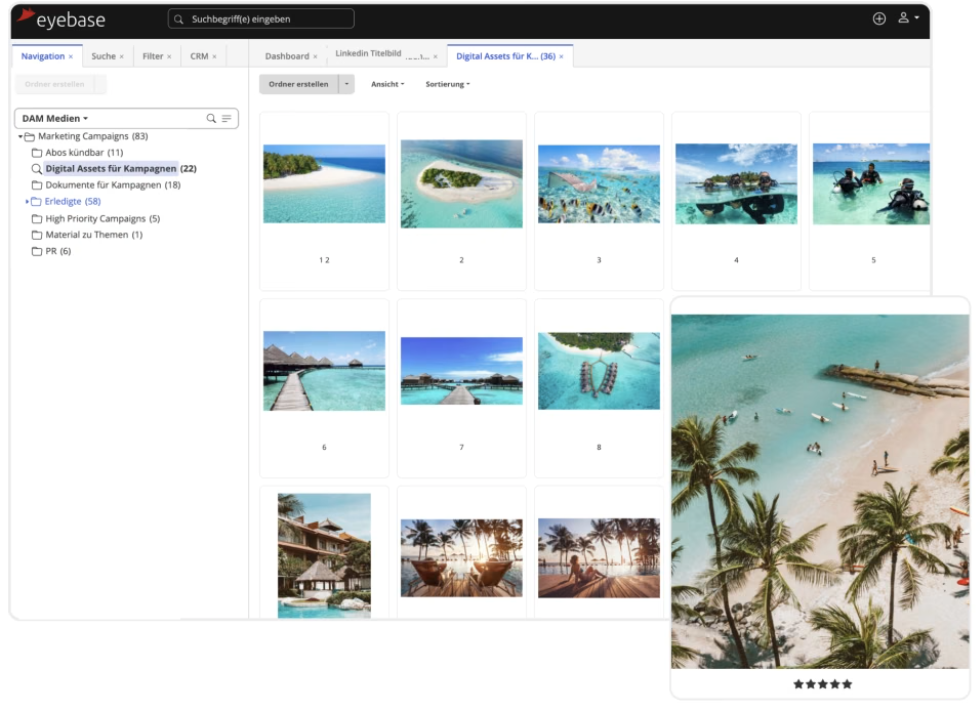Select Marketing Campaigns (83) root folder
This screenshot has height=704, width=980.
(93, 136)
